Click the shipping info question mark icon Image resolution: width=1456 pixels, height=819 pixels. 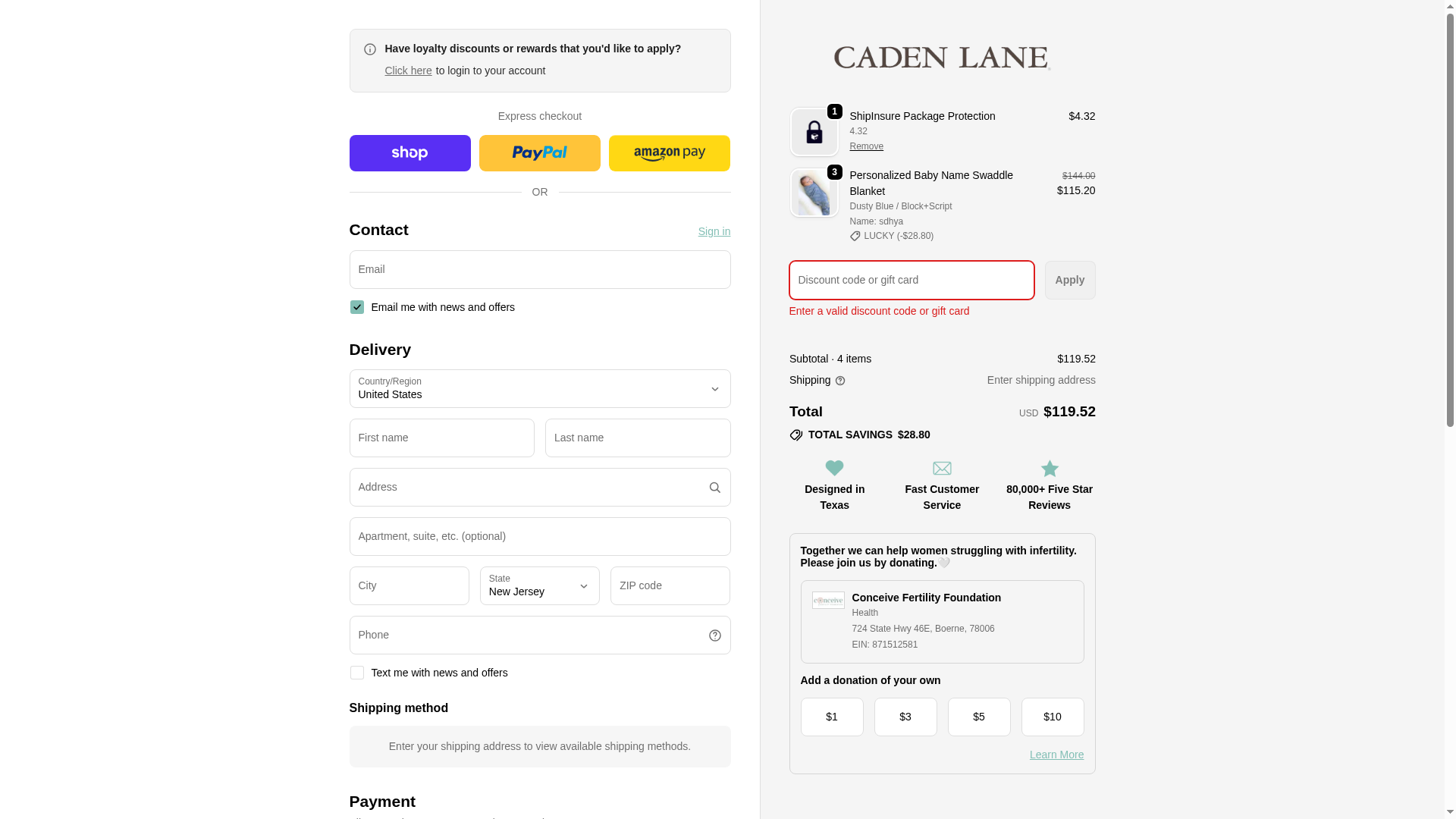click(839, 381)
